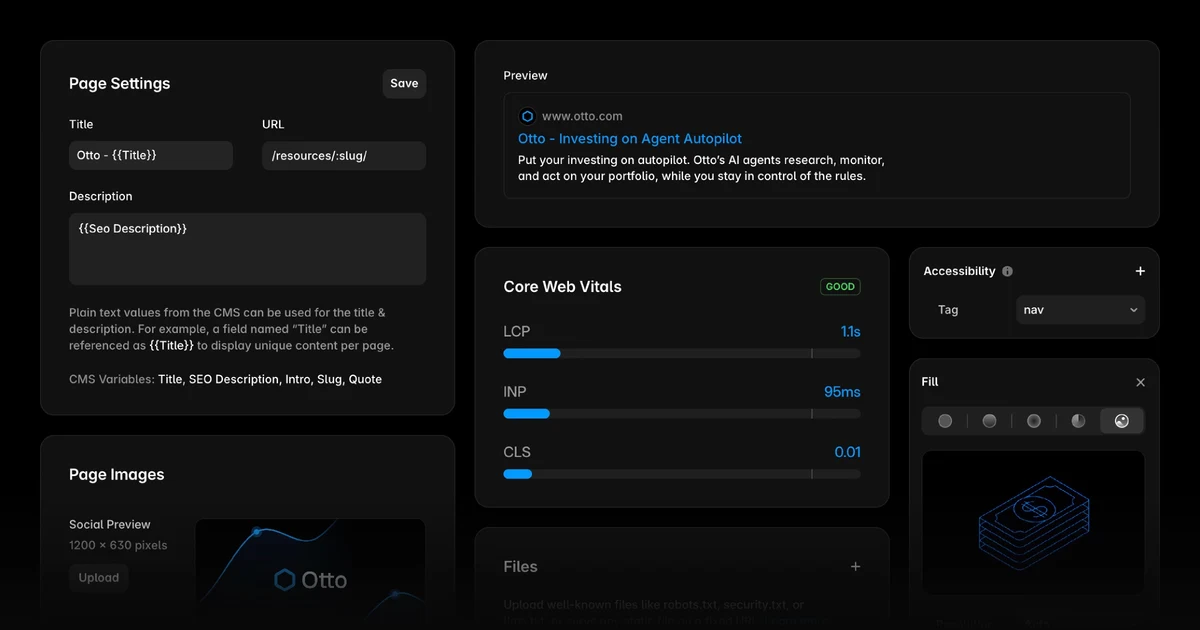Click the CLS progress bar
Screen dimensions: 1200x630
[682, 473]
